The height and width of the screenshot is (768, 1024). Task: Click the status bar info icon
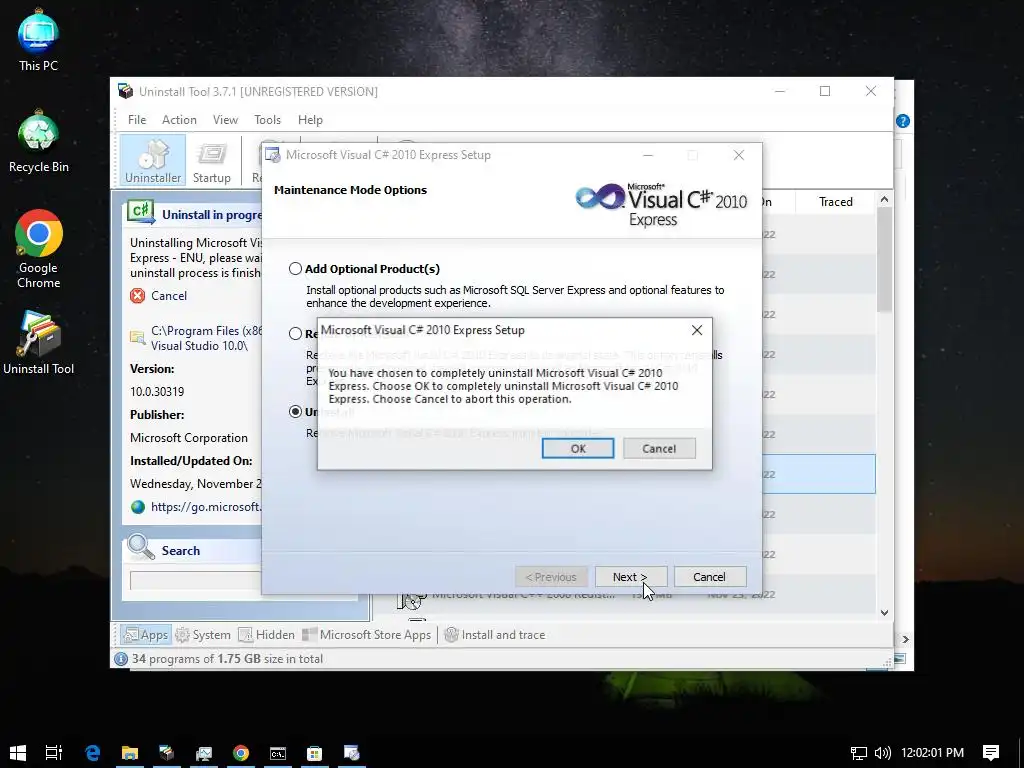(x=121, y=659)
